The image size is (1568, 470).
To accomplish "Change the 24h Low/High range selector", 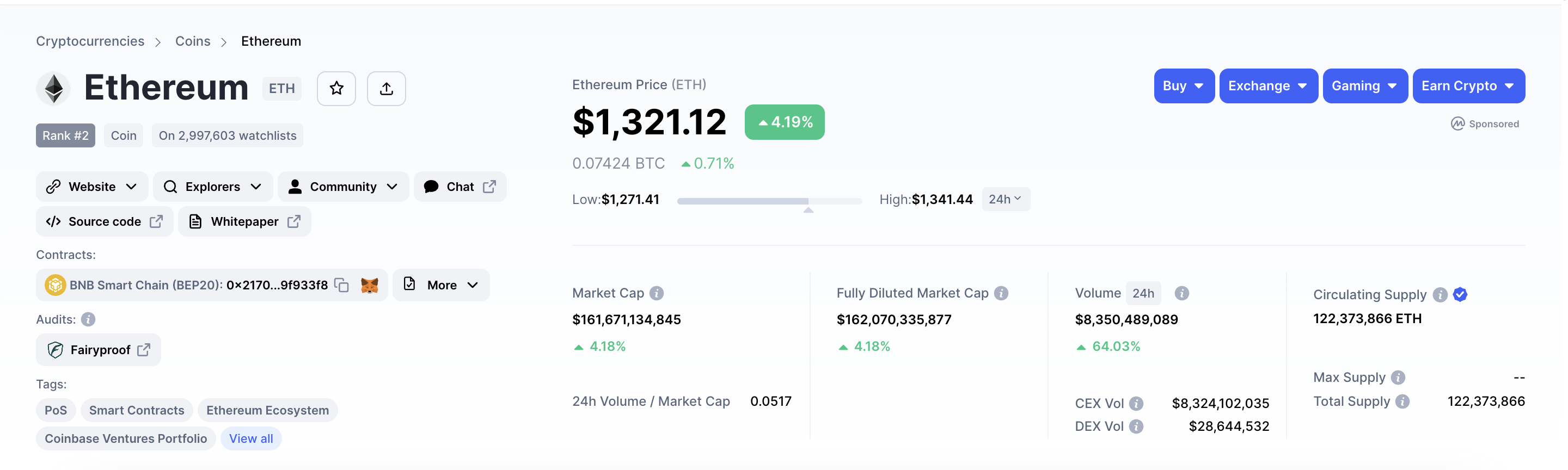I will (x=1006, y=200).
